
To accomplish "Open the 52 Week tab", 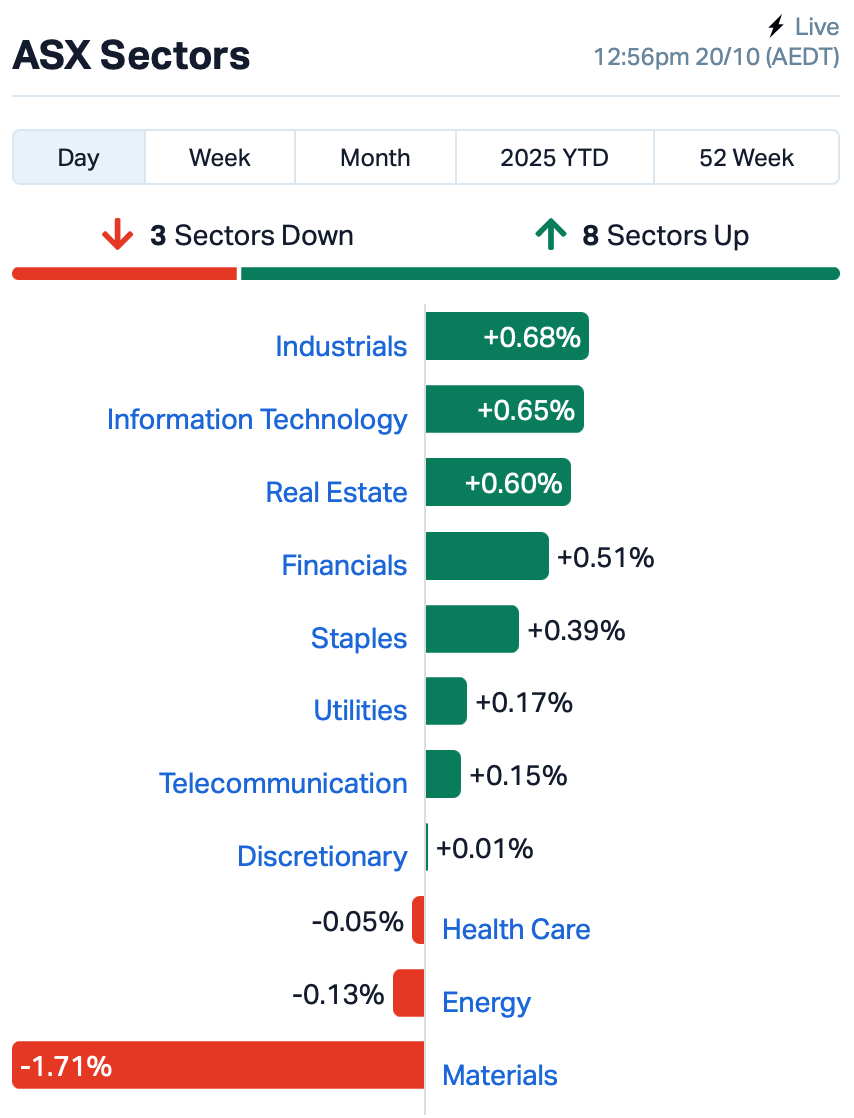I will click(x=746, y=158).
